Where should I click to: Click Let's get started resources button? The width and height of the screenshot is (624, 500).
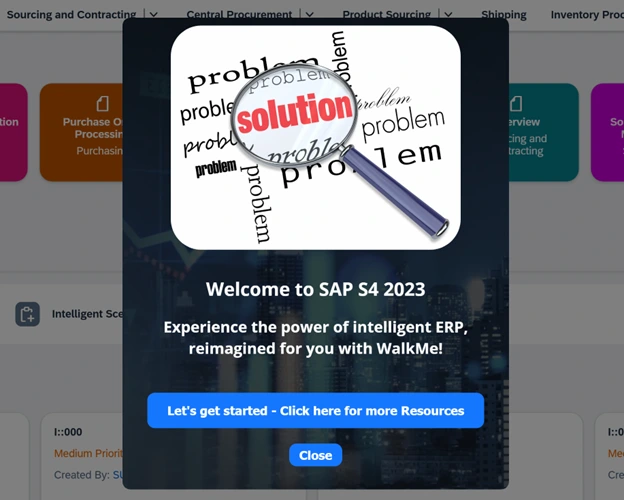tap(316, 410)
